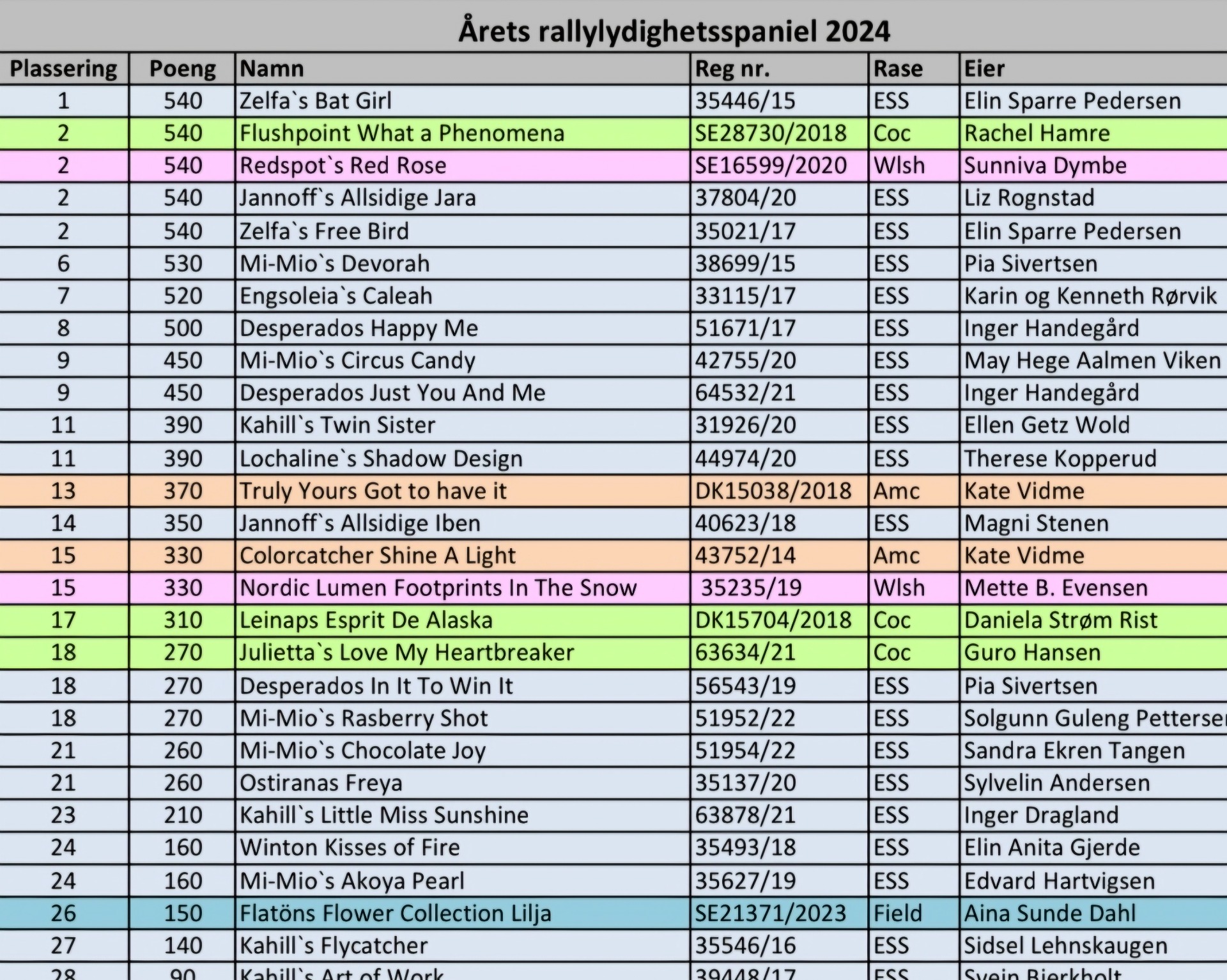
Task: Select the pink 'Redspot`s Red Rose' cell
Action: point(343,166)
